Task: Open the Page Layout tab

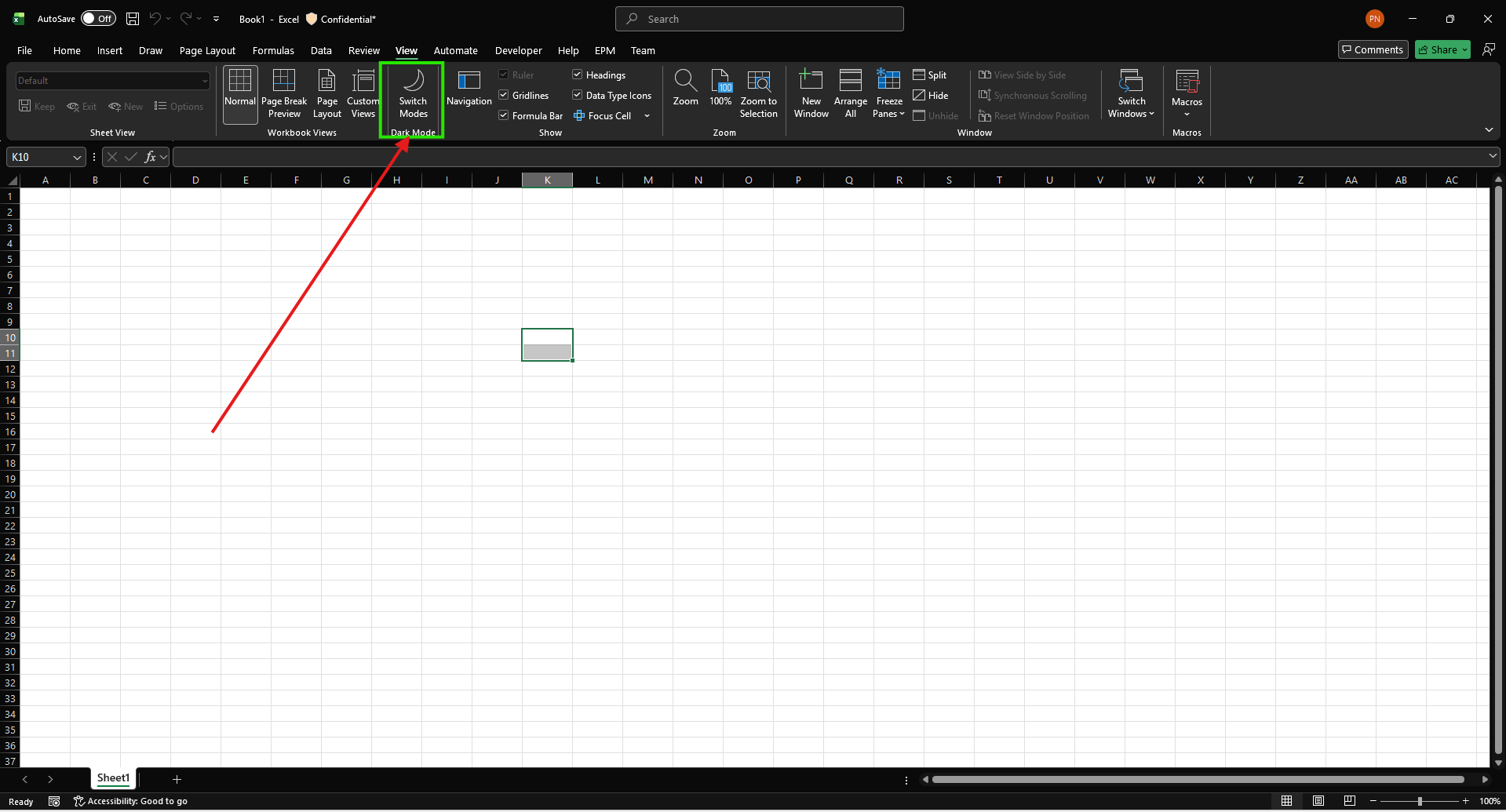Action: click(x=207, y=50)
